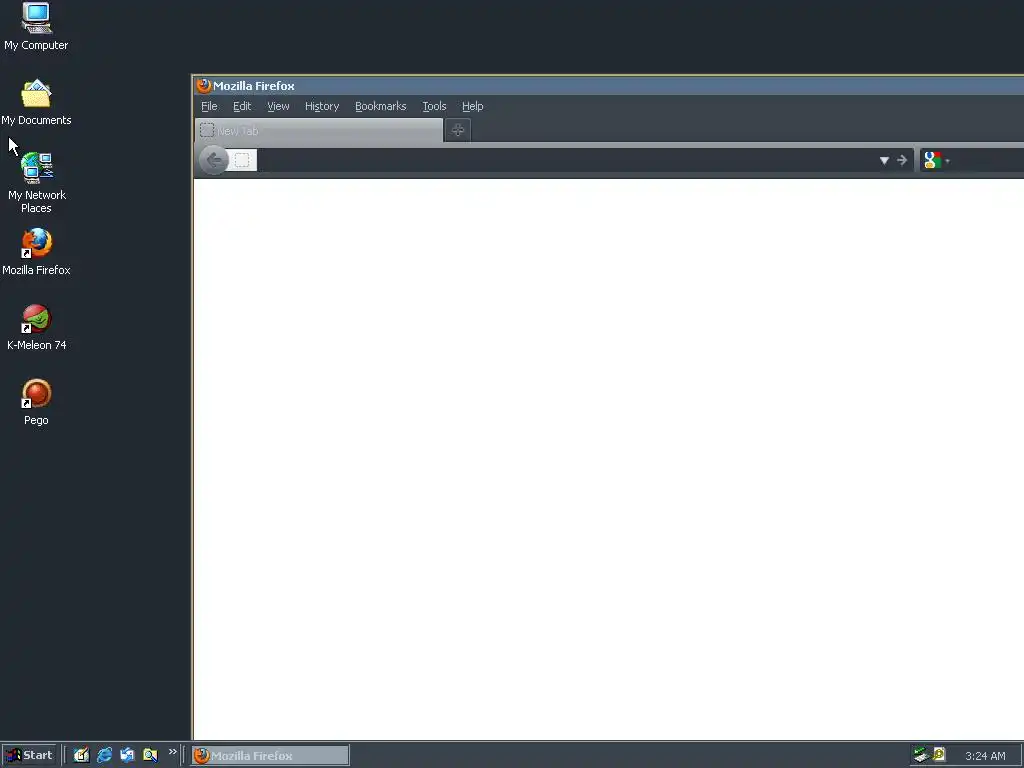Click the Back arrow in Firefox
Image resolution: width=1024 pixels, height=768 pixels.
(214, 160)
